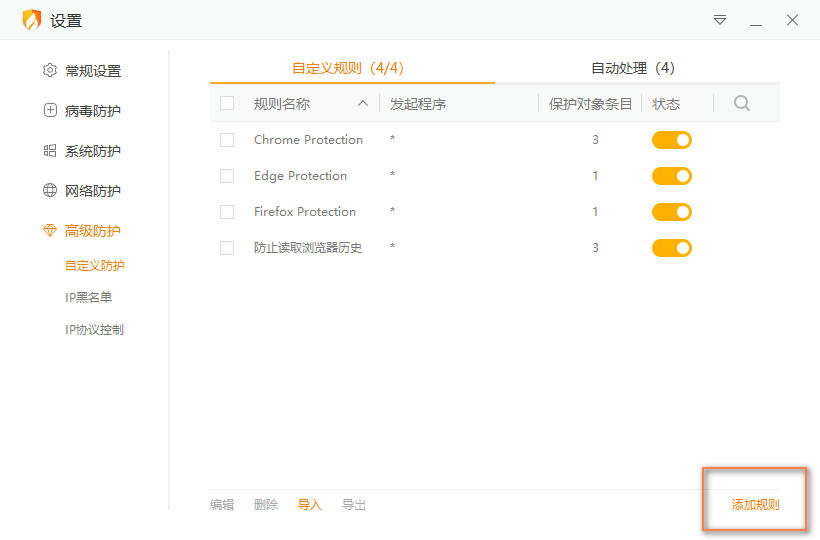
Task: Click the 高级防护 diamond icon
Action: point(50,231)
